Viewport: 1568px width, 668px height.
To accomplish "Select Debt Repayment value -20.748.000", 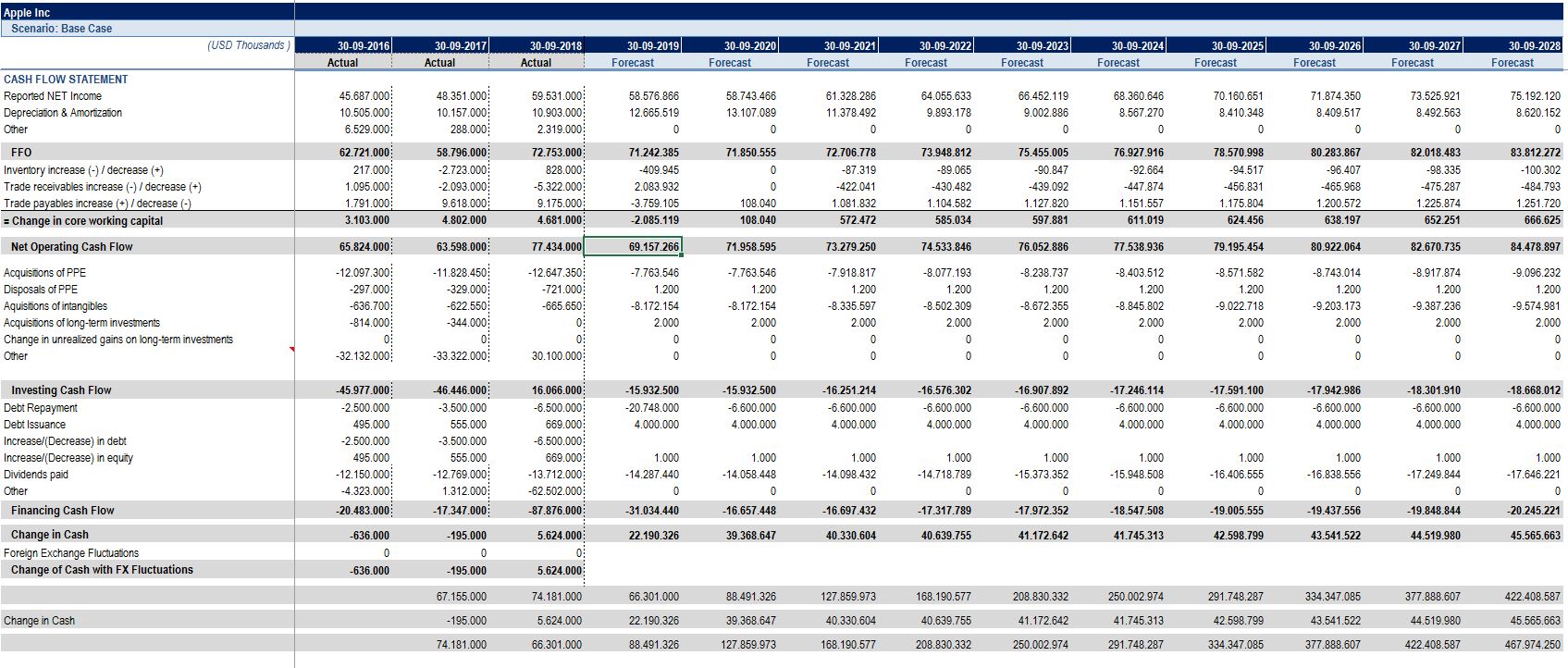I will (651, 408).
